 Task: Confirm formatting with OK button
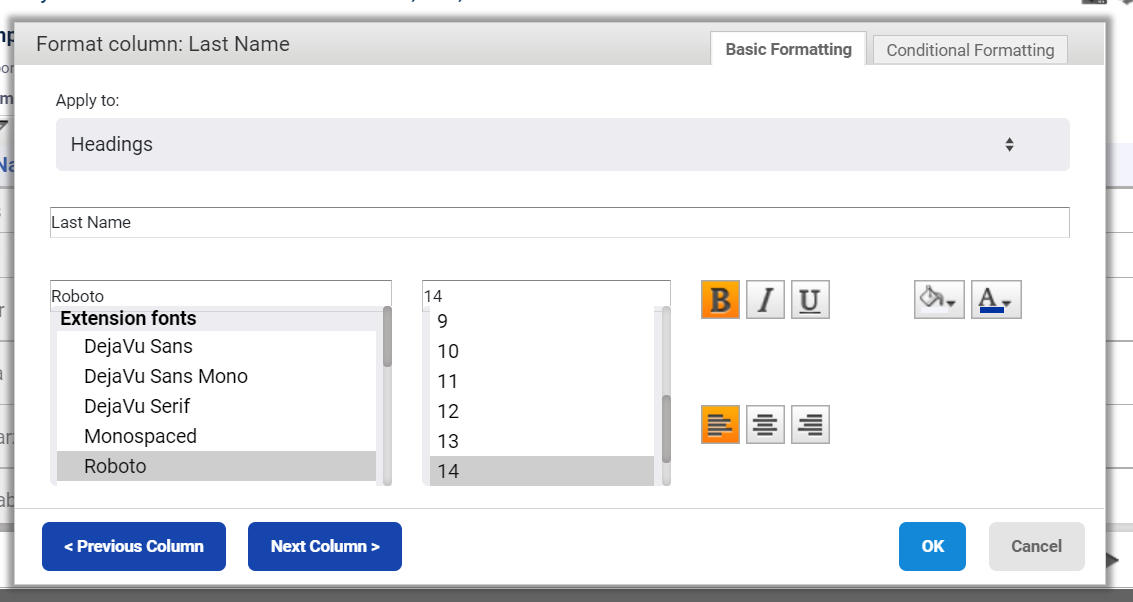[x=932, y=546]
